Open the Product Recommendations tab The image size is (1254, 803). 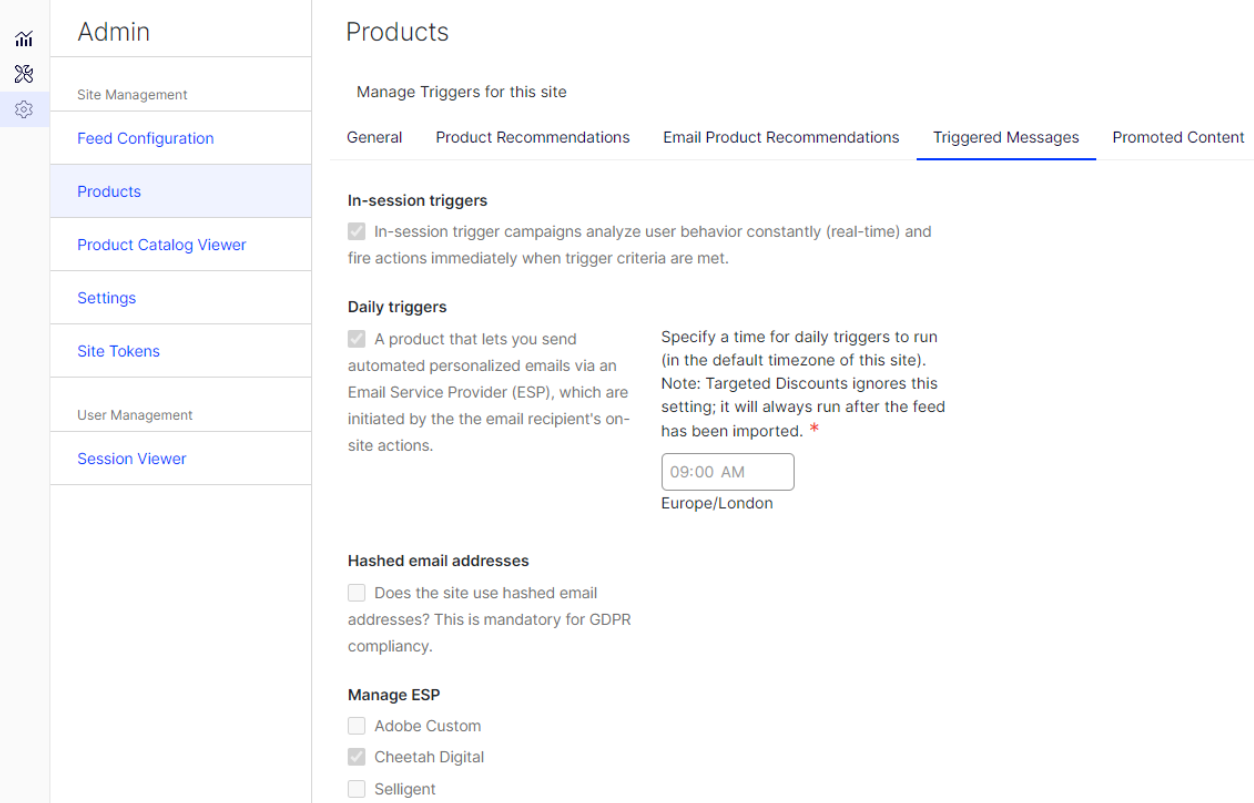[x=532, y=137]
